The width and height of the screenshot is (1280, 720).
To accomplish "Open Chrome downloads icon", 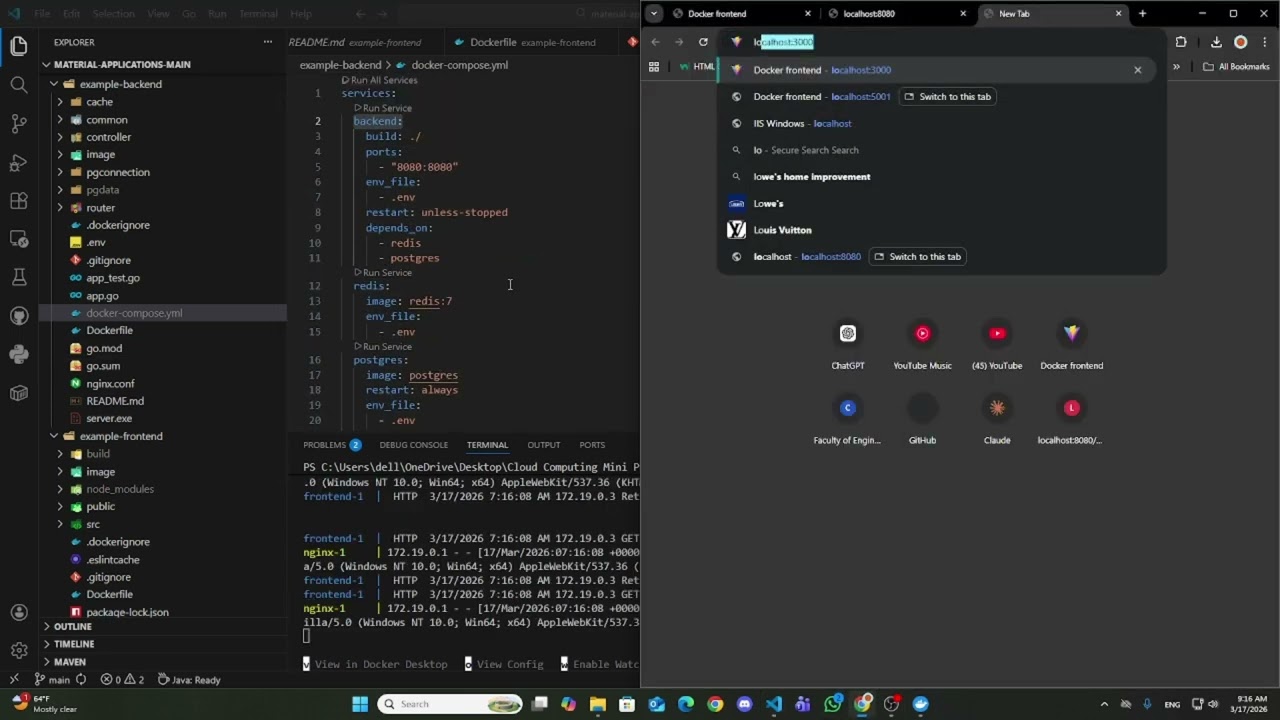I will (x=1216, y=42).
